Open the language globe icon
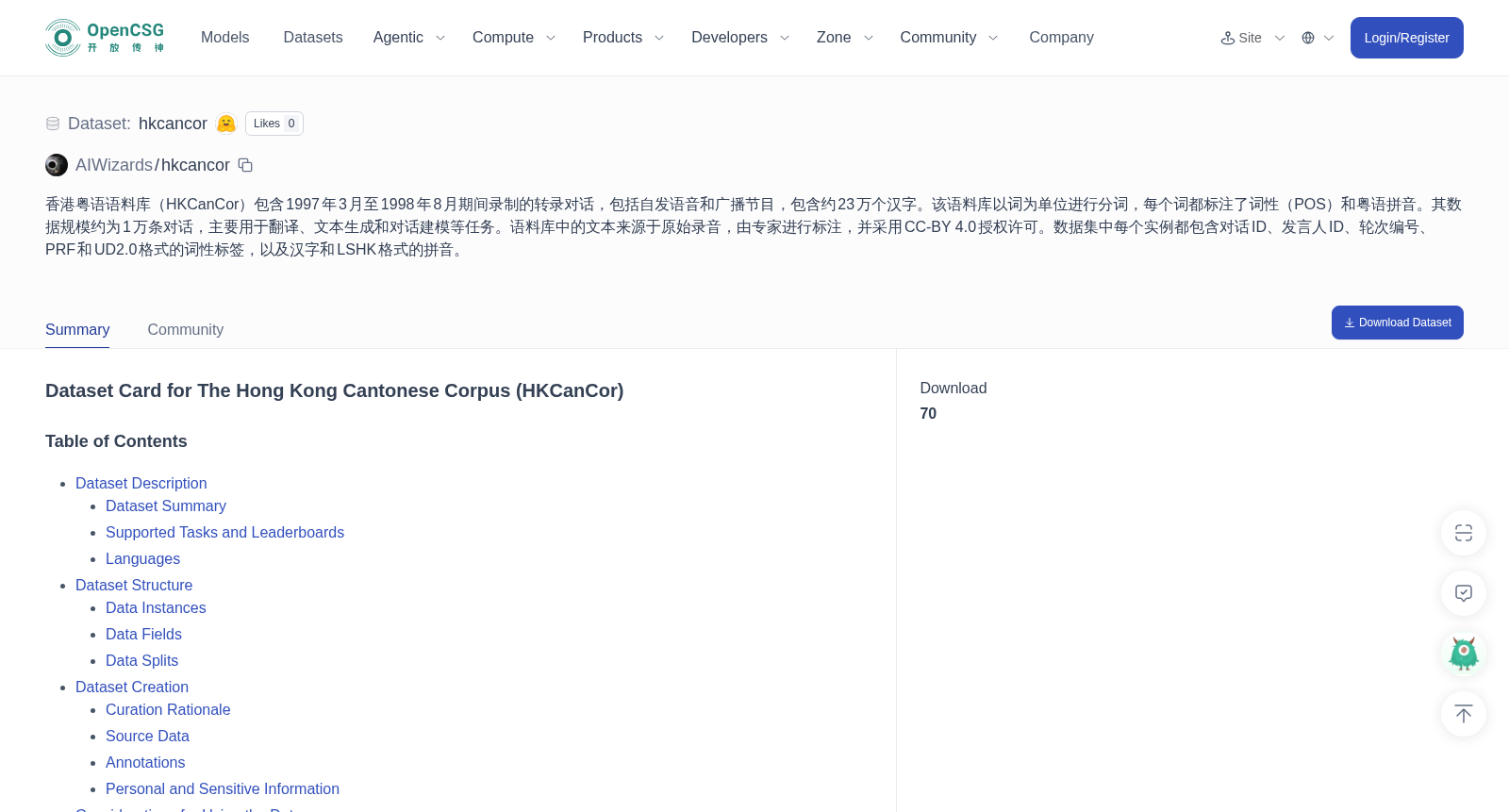This screenshot has width=1509, height=812. (1308, 38)
